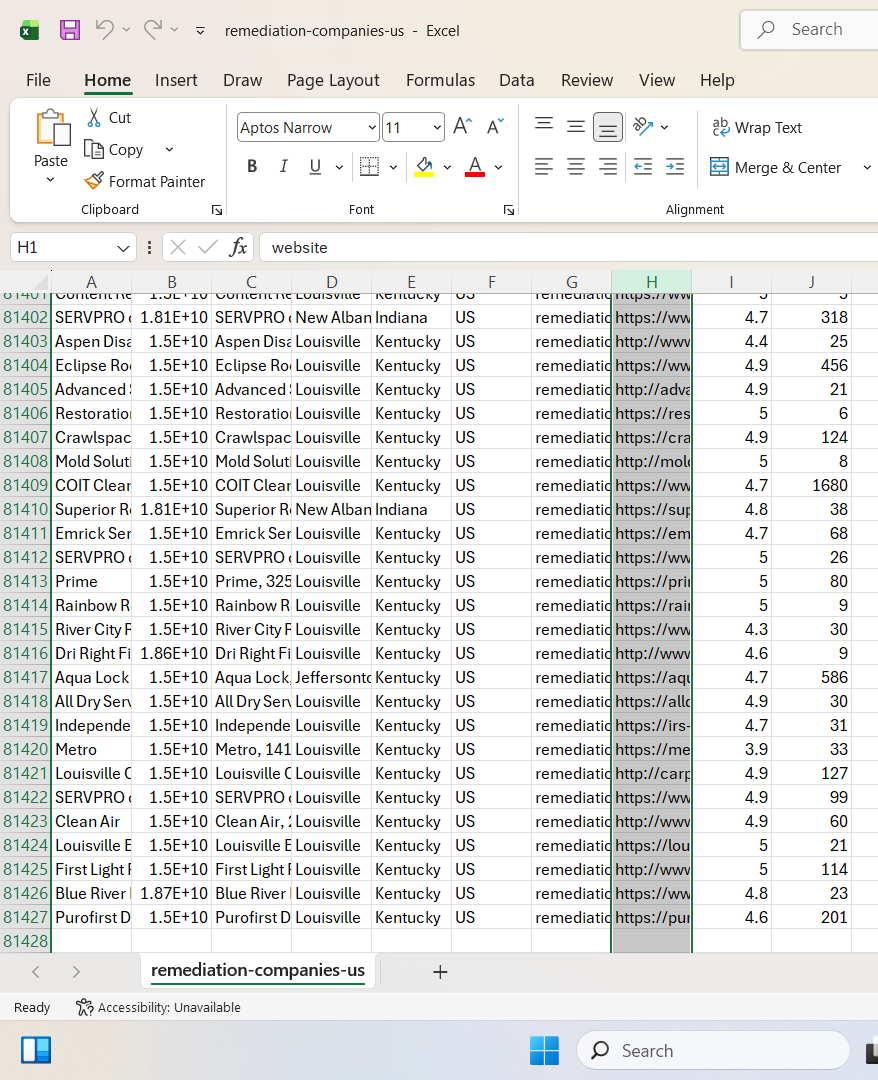Screen dimensions: 878x1080
Task: Toggle Wrap Text
Action: [x=757, y=127]
